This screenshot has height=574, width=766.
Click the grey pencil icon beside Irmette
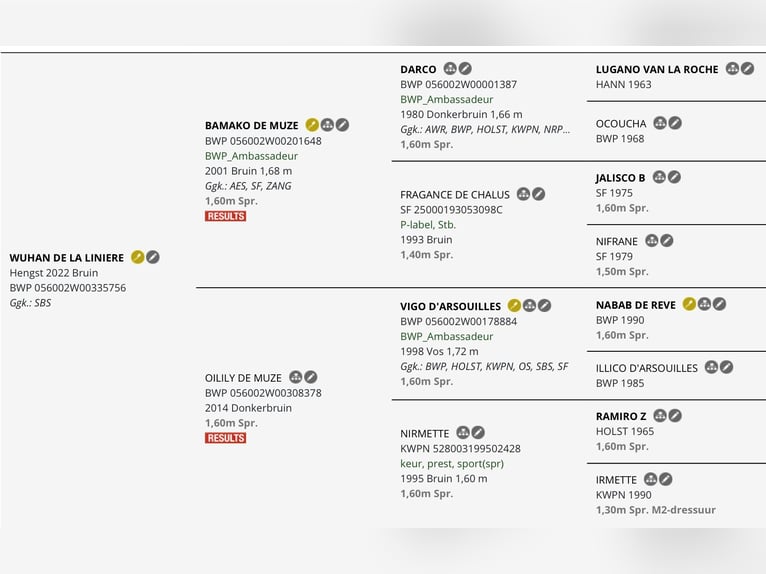(666, 479)
